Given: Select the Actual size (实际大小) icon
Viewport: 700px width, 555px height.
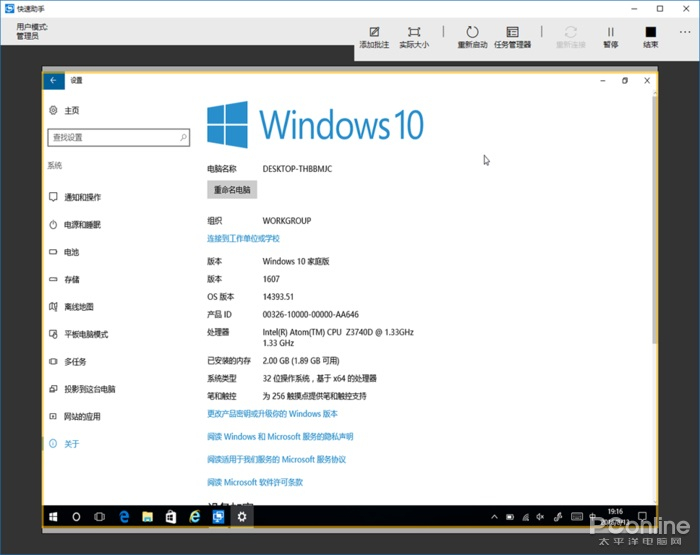Looking at the screenshot, I should [414, 36].
